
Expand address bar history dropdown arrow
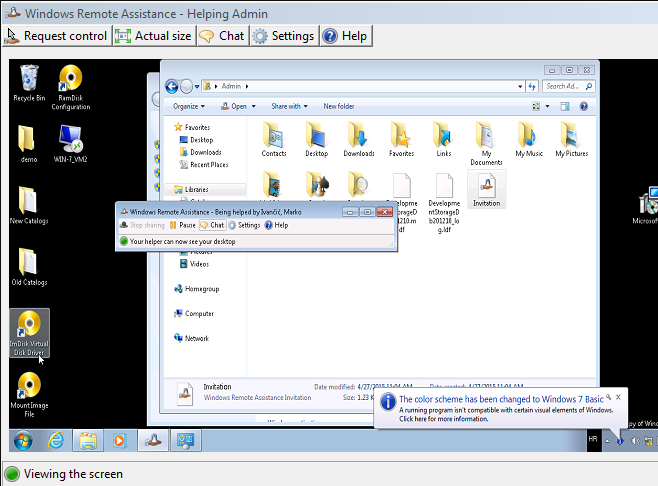coord(520,86)
